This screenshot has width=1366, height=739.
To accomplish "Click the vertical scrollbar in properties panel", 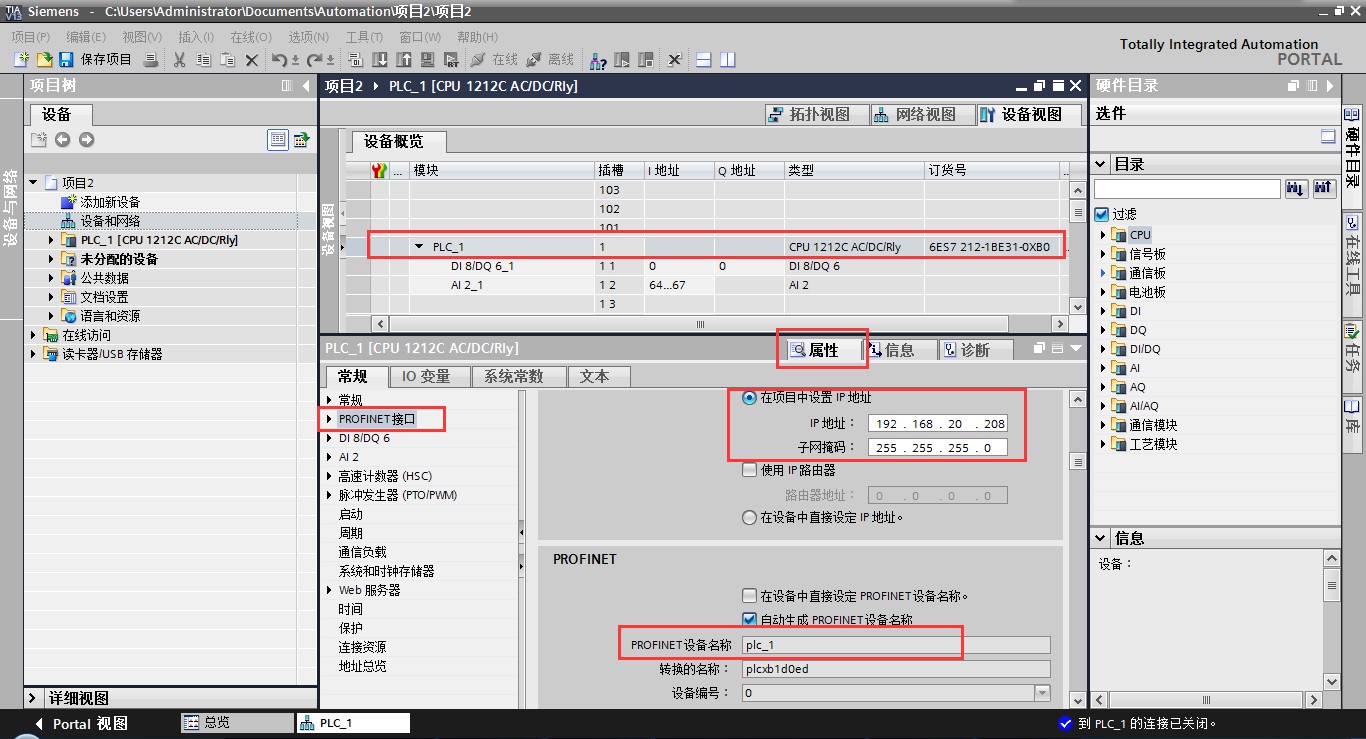I will coord(1077,548).
